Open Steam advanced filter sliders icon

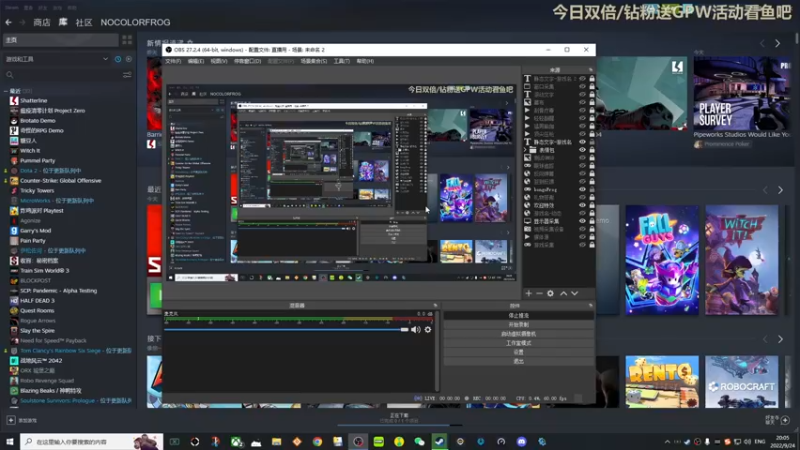[x=127, y=75]
